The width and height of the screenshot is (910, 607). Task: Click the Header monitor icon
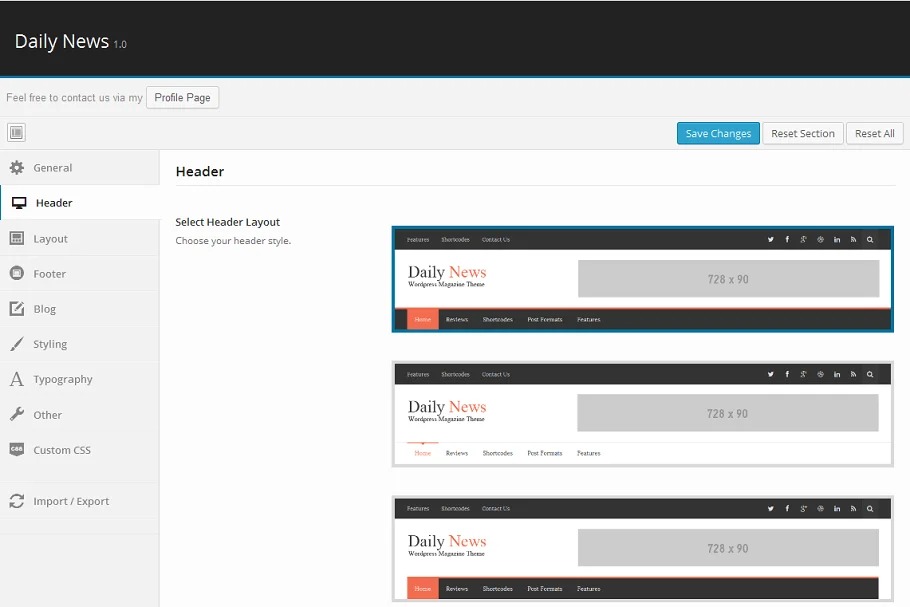point(19,203)
